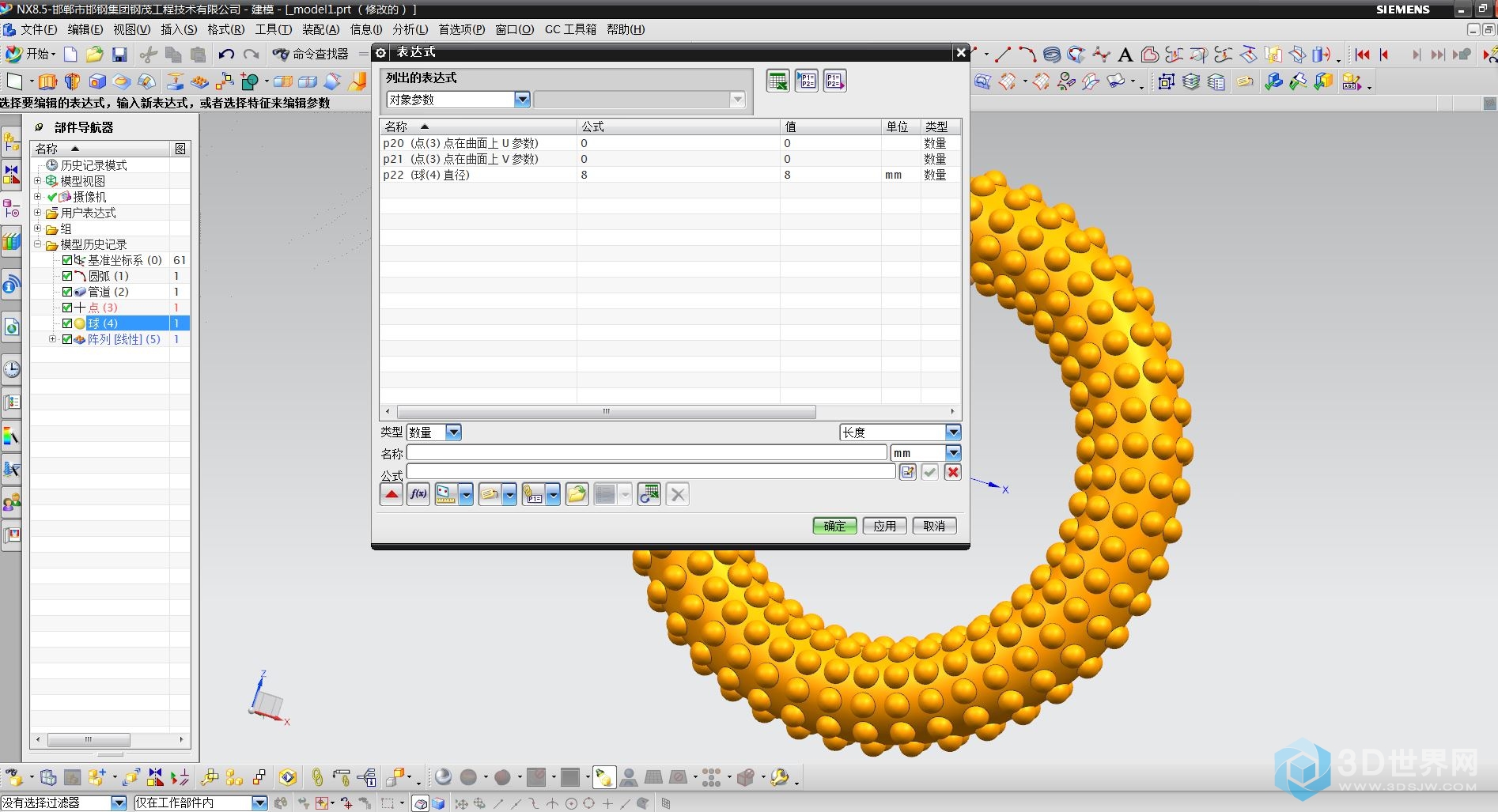Screen dimensions: 1498x812
Task: Click the extended text editor icon beside formula
Action: (x=907, y=472)
